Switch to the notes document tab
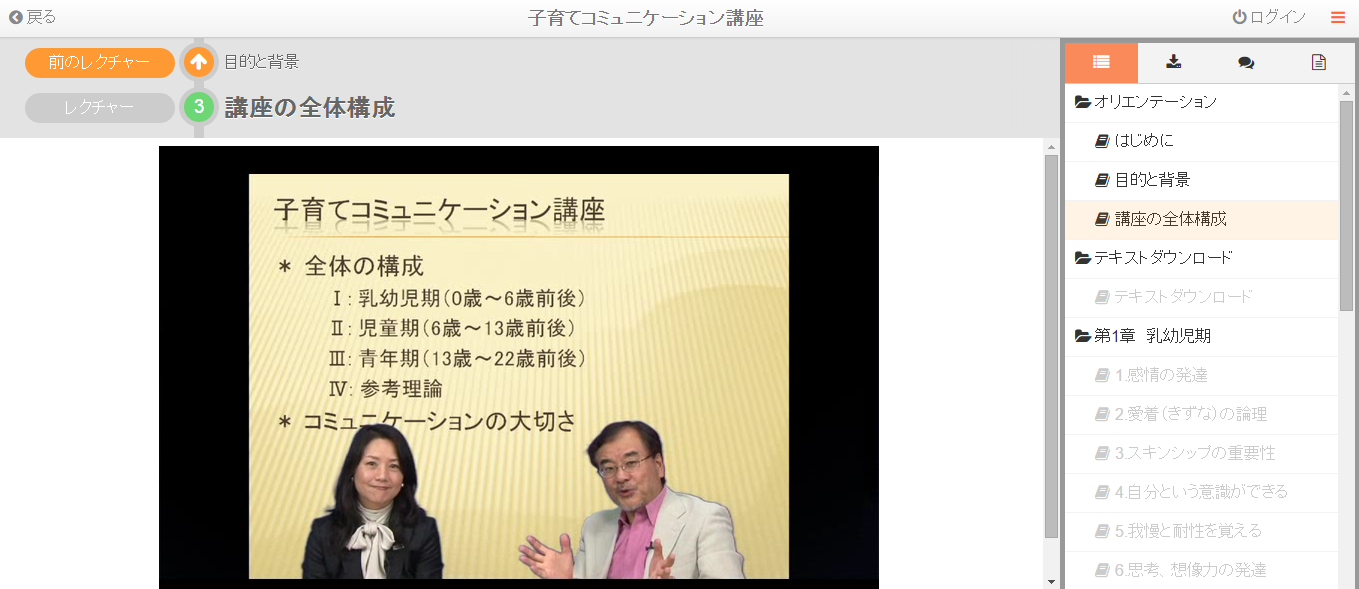Image resolution: width=1359 pixels, height=589 pixels. pyautogui.click(x=1318, y=63)
